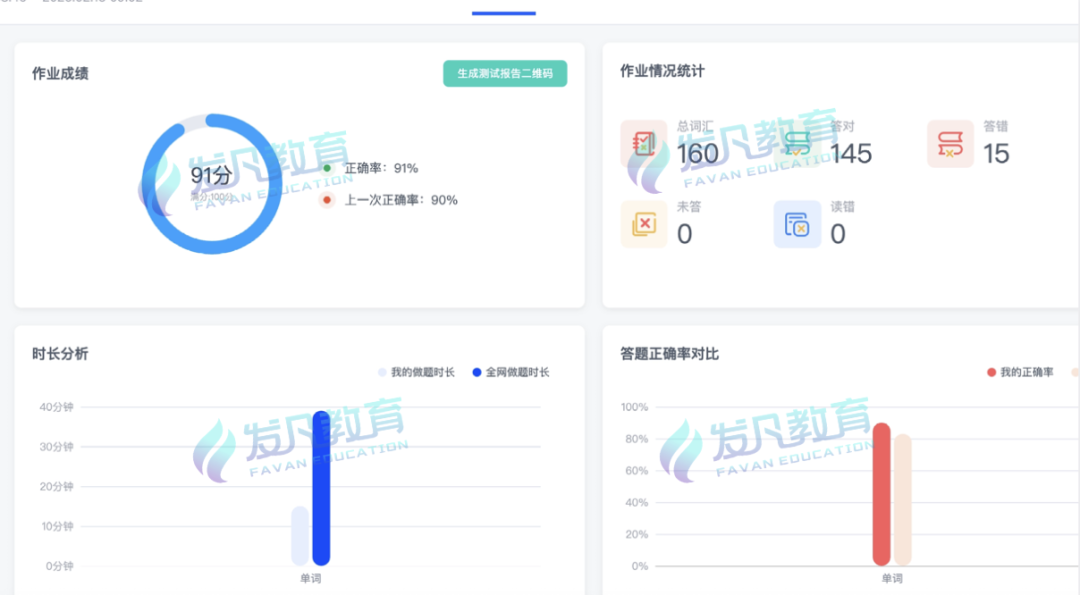1080x595 pixels.
Task: Click the red 我的正确率 bar
Action: (882, 494)
